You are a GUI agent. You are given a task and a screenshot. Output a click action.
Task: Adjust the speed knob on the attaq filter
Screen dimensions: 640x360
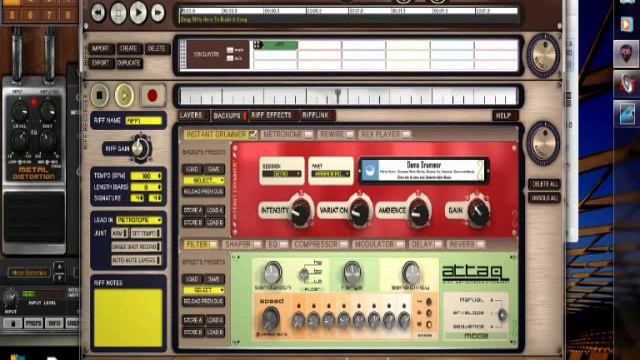click(270, 319)
